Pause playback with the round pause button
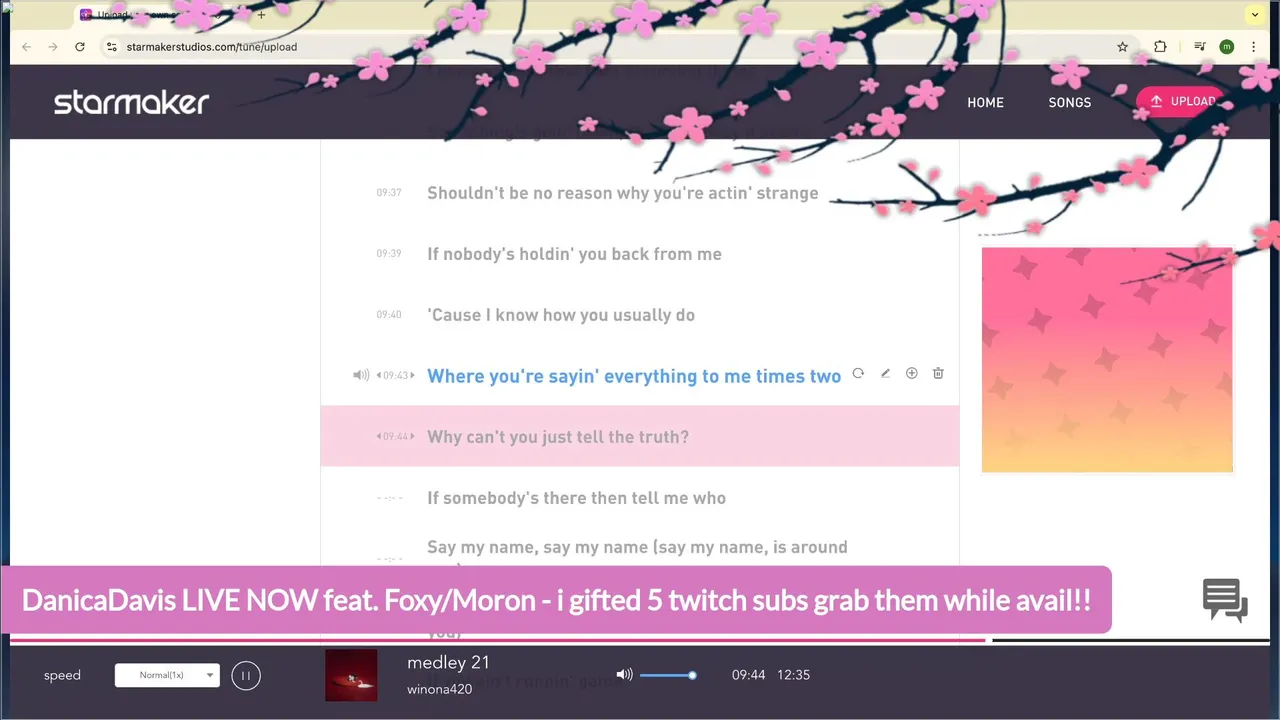This screenshot has height=720, width=1280. pos(246,675)
